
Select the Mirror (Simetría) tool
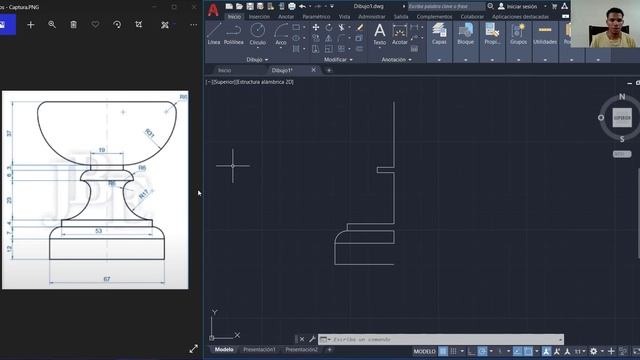(x=329, y=38)
